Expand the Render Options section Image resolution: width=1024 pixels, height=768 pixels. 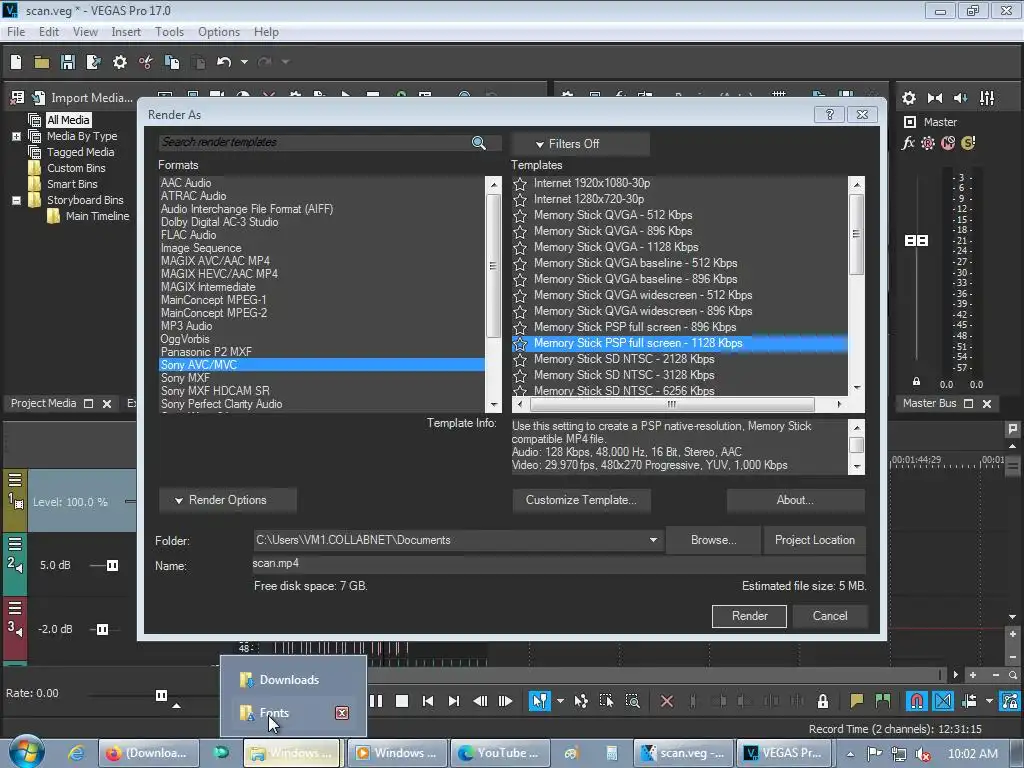pyautogui.click(x=227, y=500)
